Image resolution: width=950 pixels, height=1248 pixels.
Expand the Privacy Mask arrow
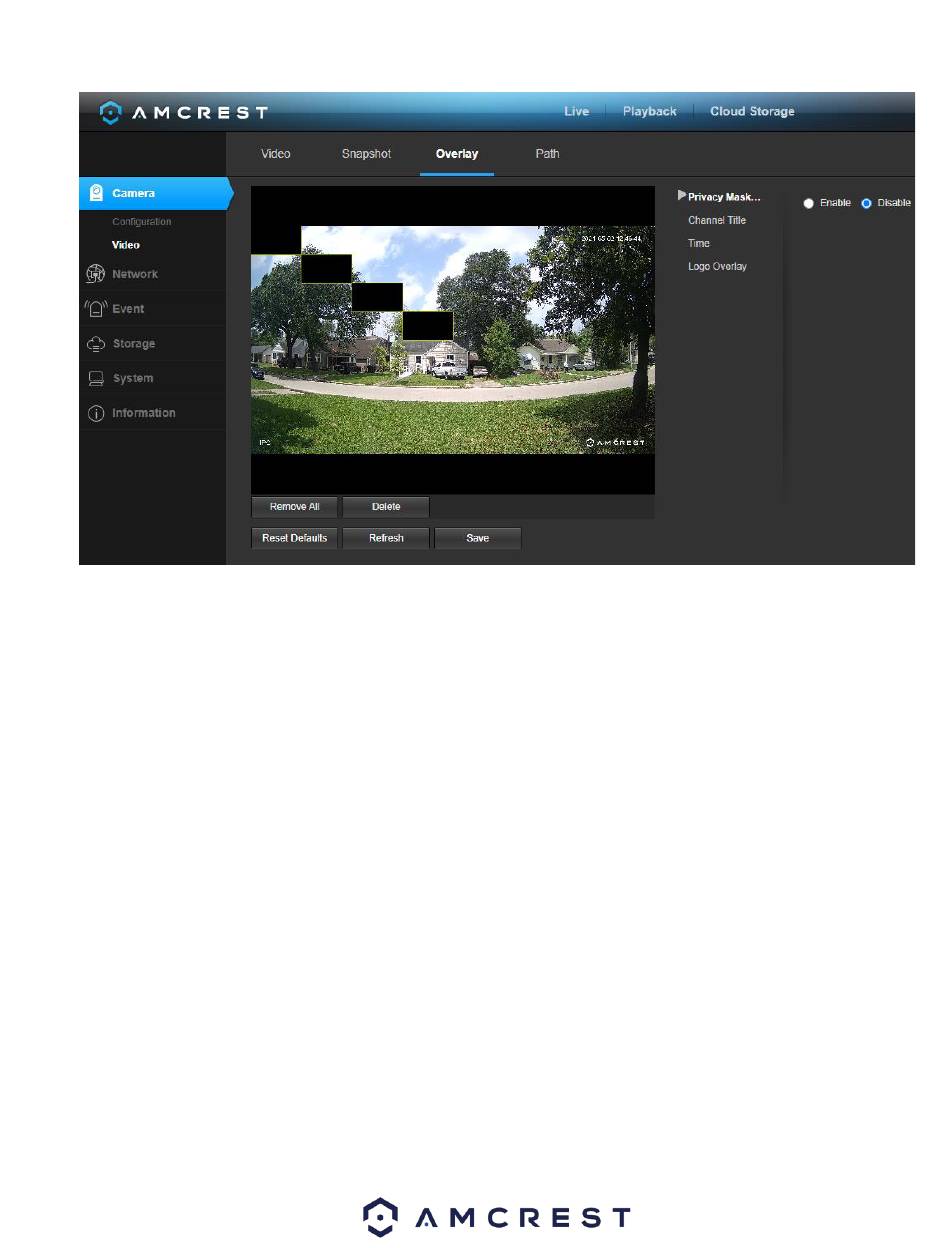pos(682,196)
